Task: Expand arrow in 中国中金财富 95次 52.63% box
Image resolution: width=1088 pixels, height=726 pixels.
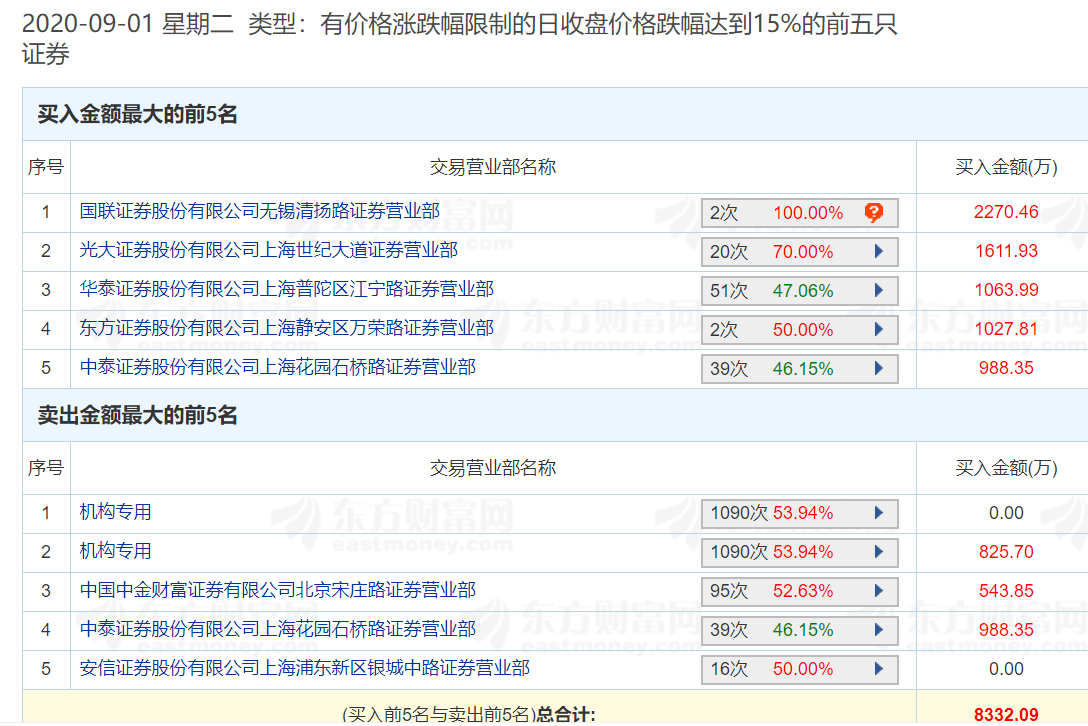Action: click(x=878, y=591)
